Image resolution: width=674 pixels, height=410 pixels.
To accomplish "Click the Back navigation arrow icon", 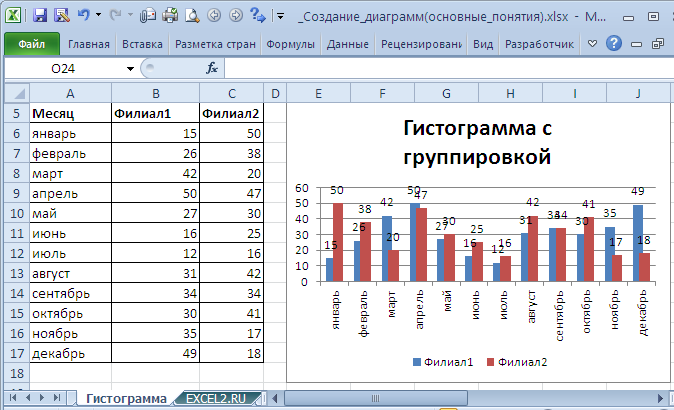I will tap(214, 15).
